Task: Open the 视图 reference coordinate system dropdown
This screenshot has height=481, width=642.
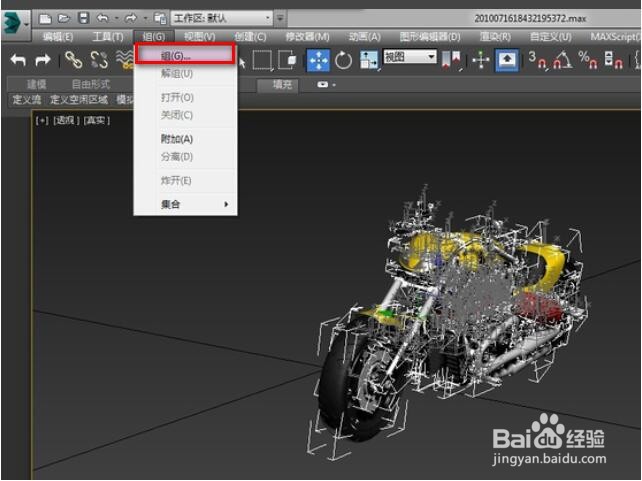Action: [x=410, y=56]
